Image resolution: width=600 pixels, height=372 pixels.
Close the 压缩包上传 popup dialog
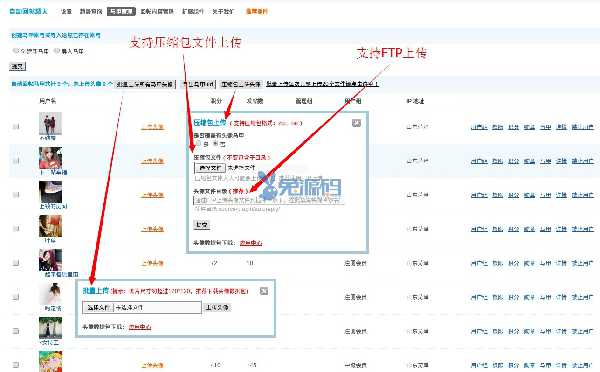tap(356, 123)
